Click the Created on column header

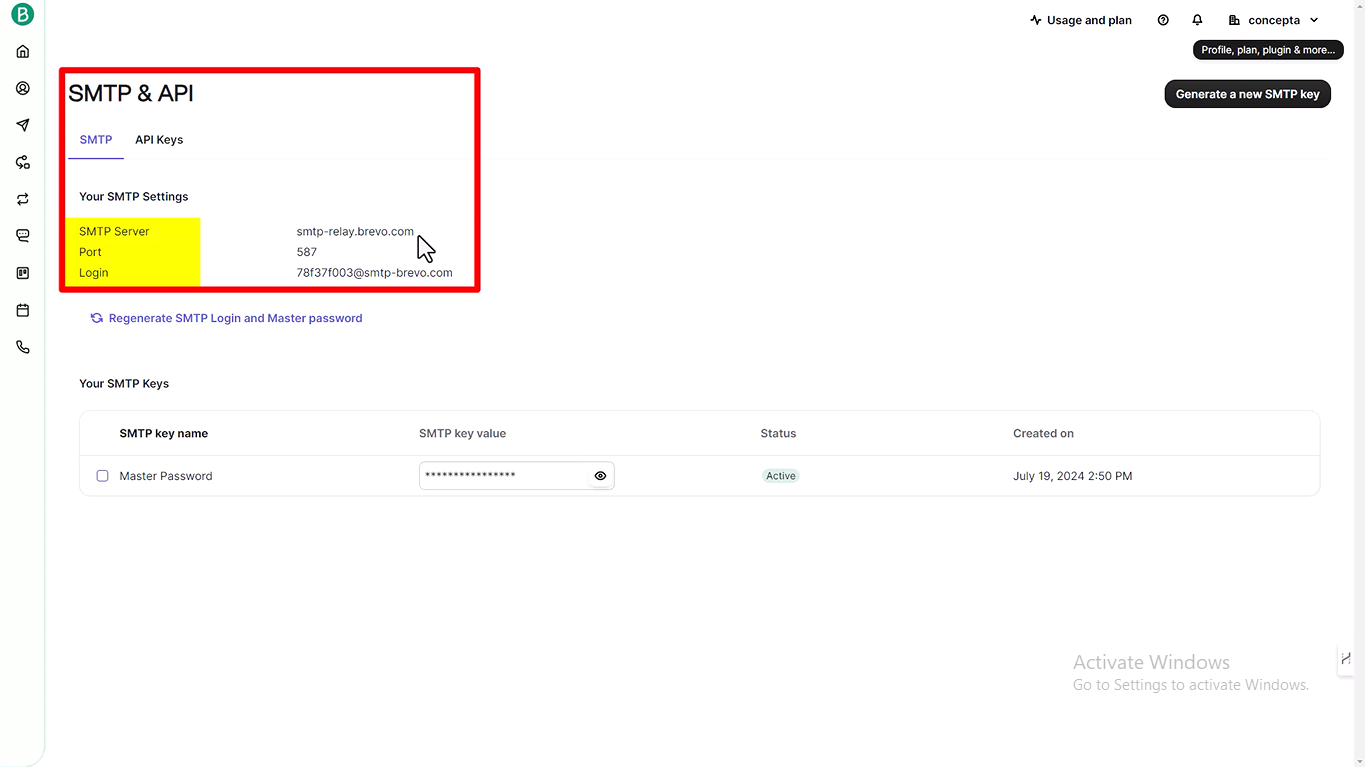tap(1043, 433)
